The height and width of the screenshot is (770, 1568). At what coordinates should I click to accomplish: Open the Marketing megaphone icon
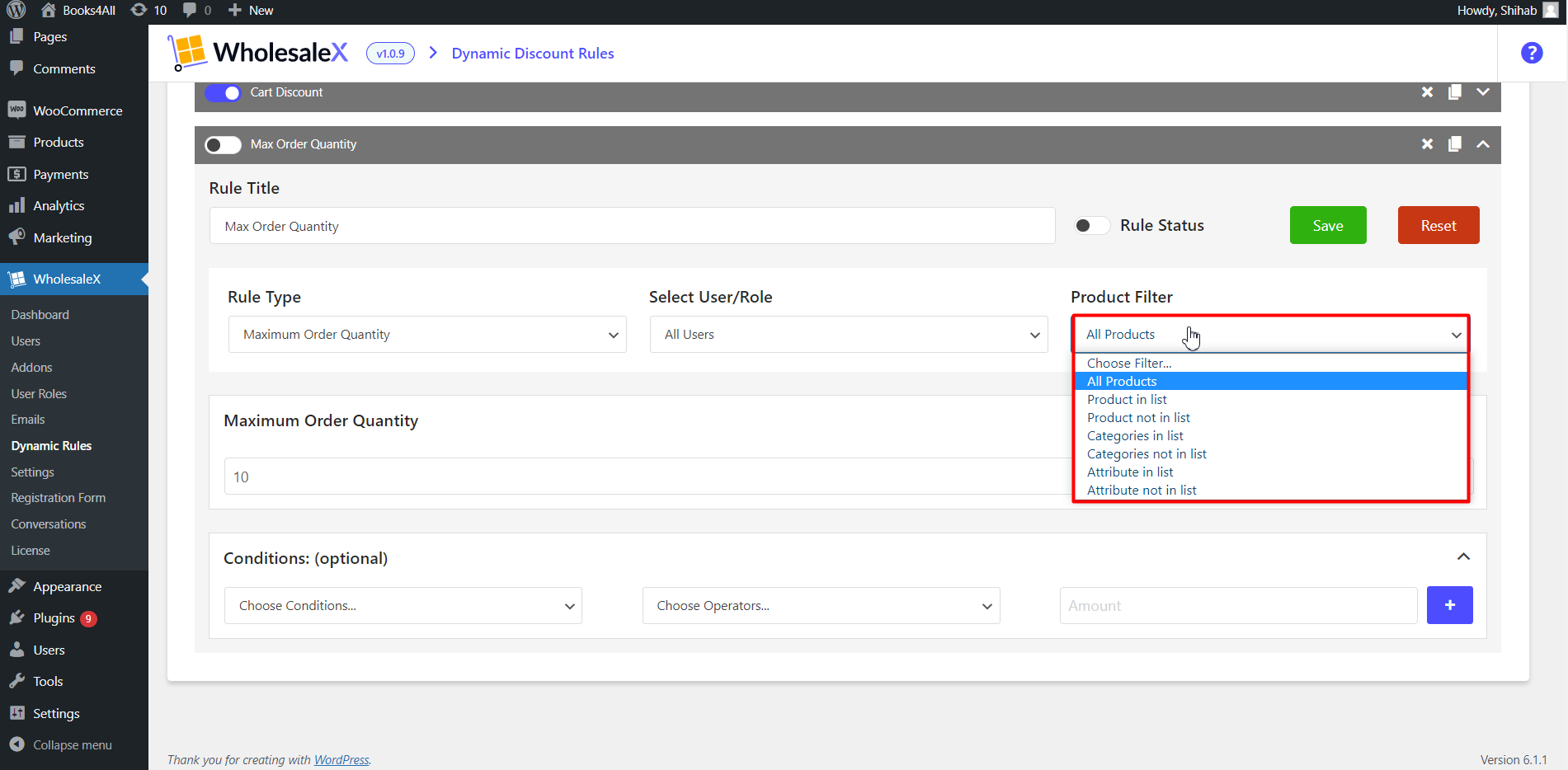tap(16, 237)
